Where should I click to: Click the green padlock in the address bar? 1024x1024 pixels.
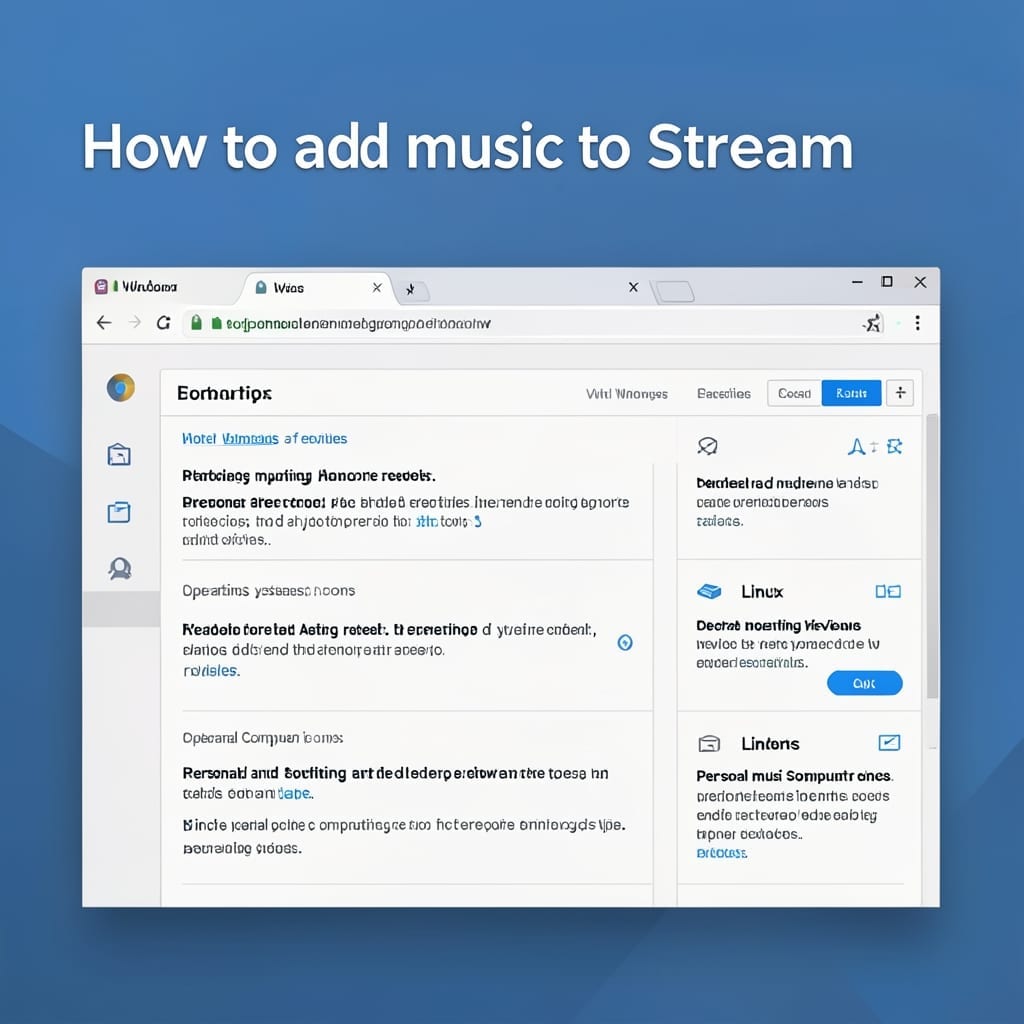[x=196, y=323]
